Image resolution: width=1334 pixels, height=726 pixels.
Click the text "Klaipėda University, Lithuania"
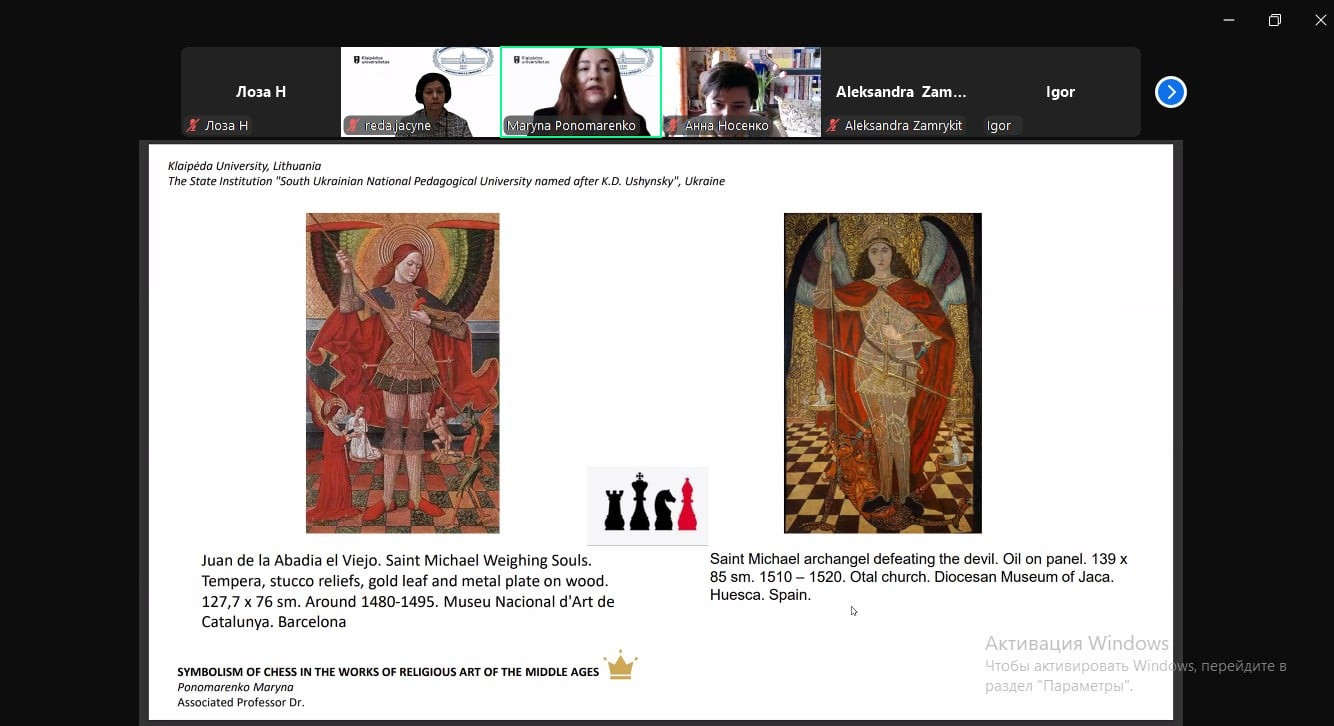pyautogui.click(x=245, y=166)
